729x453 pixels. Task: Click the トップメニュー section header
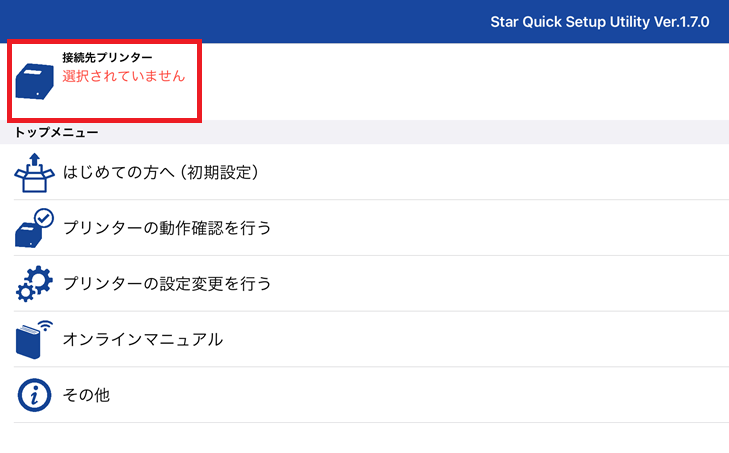(x=57, y=133)
